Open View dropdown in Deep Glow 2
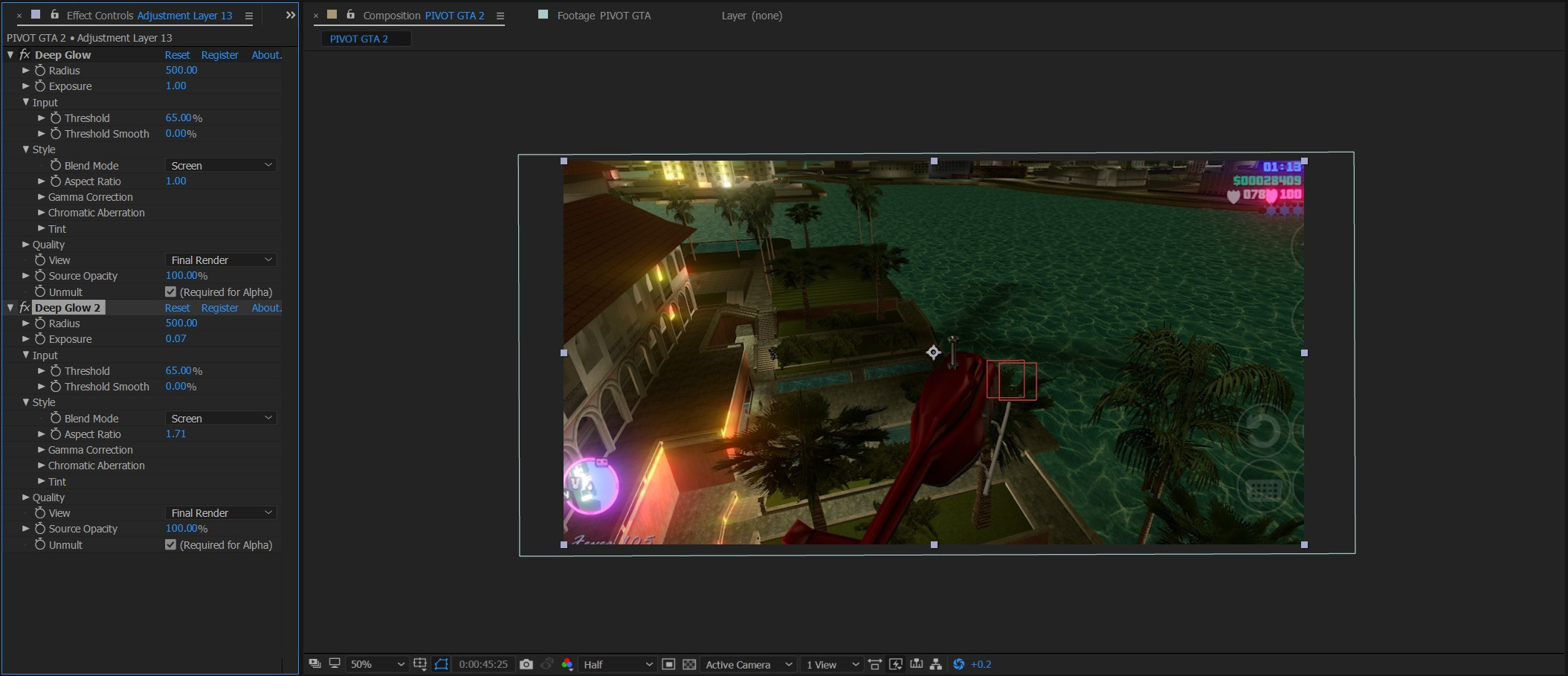The width and height of the screenshot is (1568, 676). pos(221,513)
